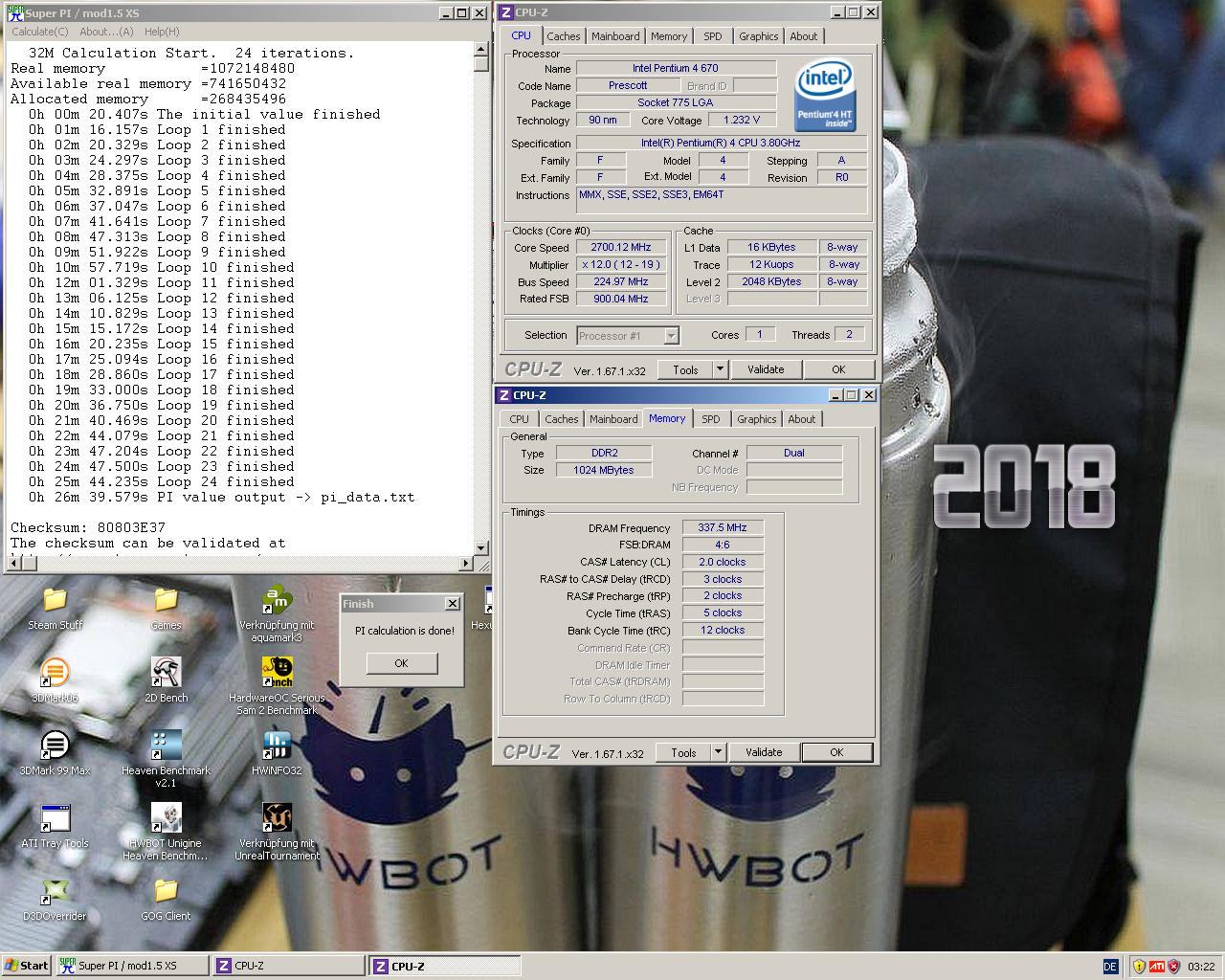1225x980 pixels.
Task: Click the red shield tray icon
Action: [1173, 966]
